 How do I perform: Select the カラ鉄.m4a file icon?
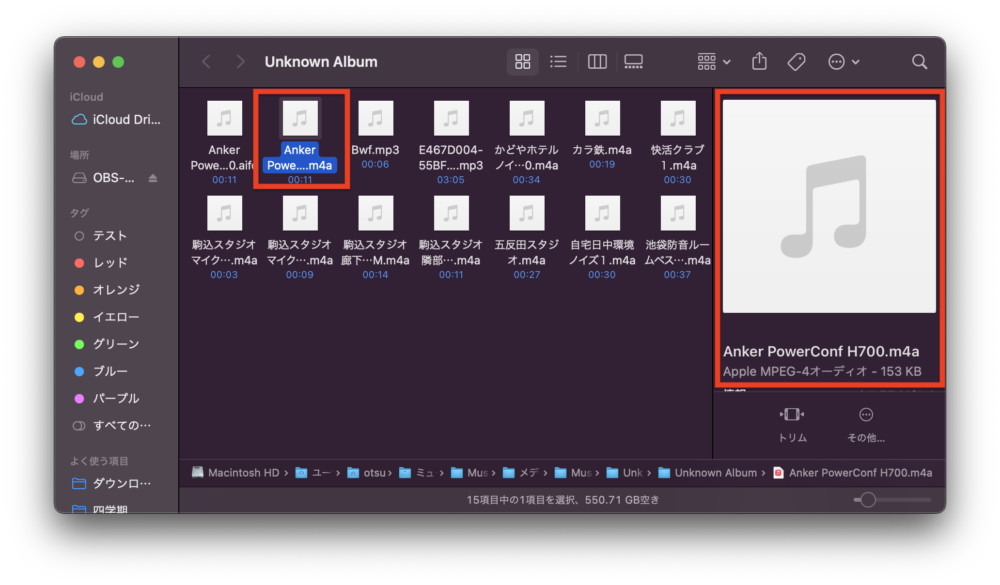(602, 118)
